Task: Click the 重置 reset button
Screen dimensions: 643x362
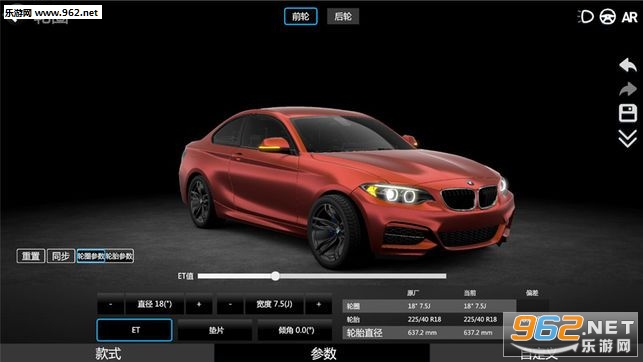Action: click(x=31, y=256)
